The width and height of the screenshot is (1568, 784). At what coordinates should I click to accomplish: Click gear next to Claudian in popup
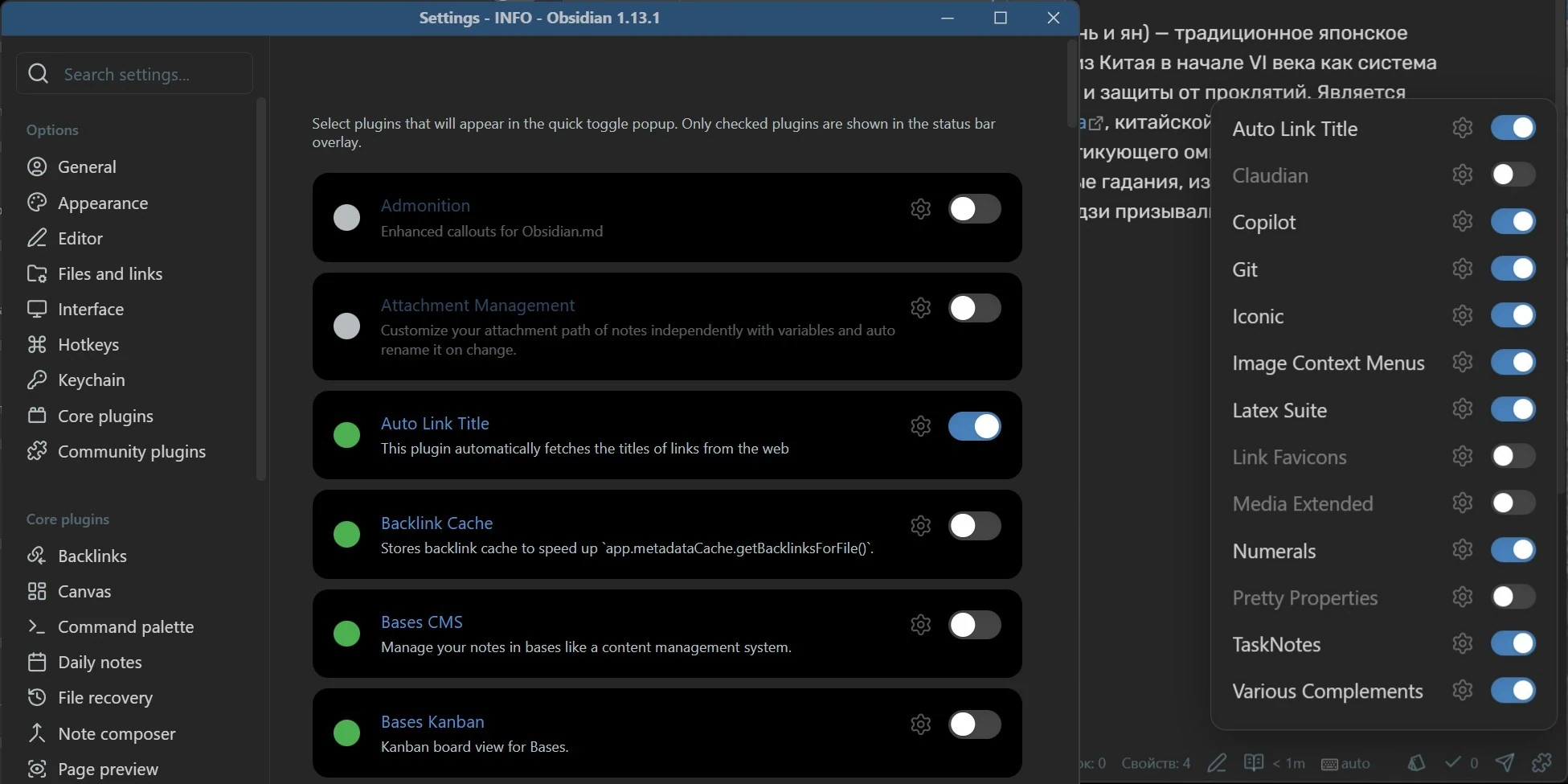click(x=1463, y=174)
